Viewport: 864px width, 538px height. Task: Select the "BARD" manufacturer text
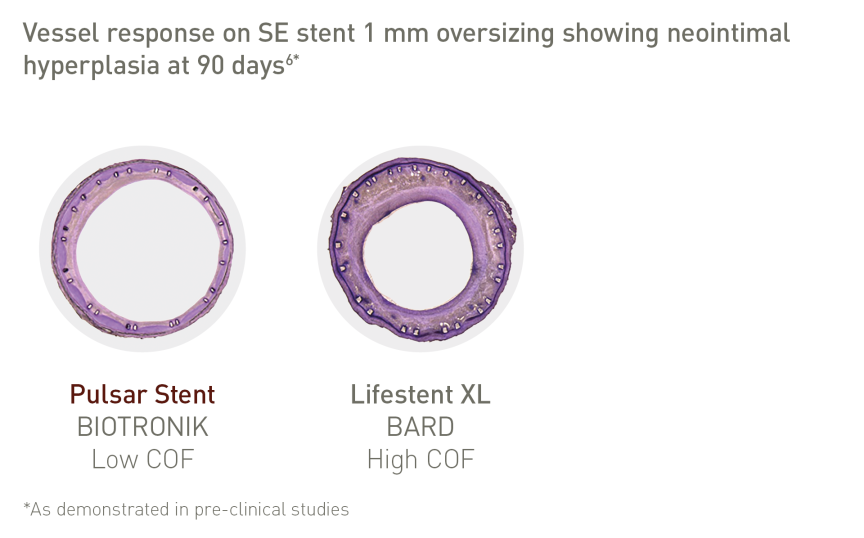pos(420,427)
